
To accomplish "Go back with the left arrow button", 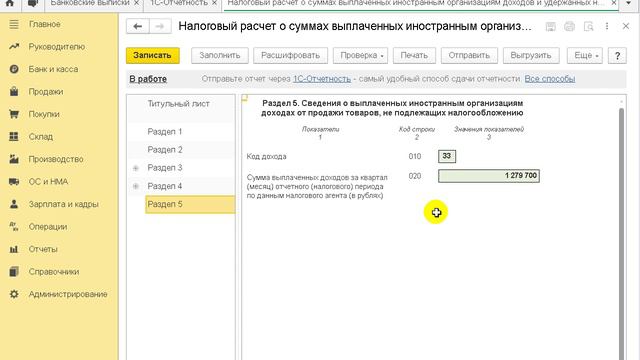I will (x=138, y=27).
